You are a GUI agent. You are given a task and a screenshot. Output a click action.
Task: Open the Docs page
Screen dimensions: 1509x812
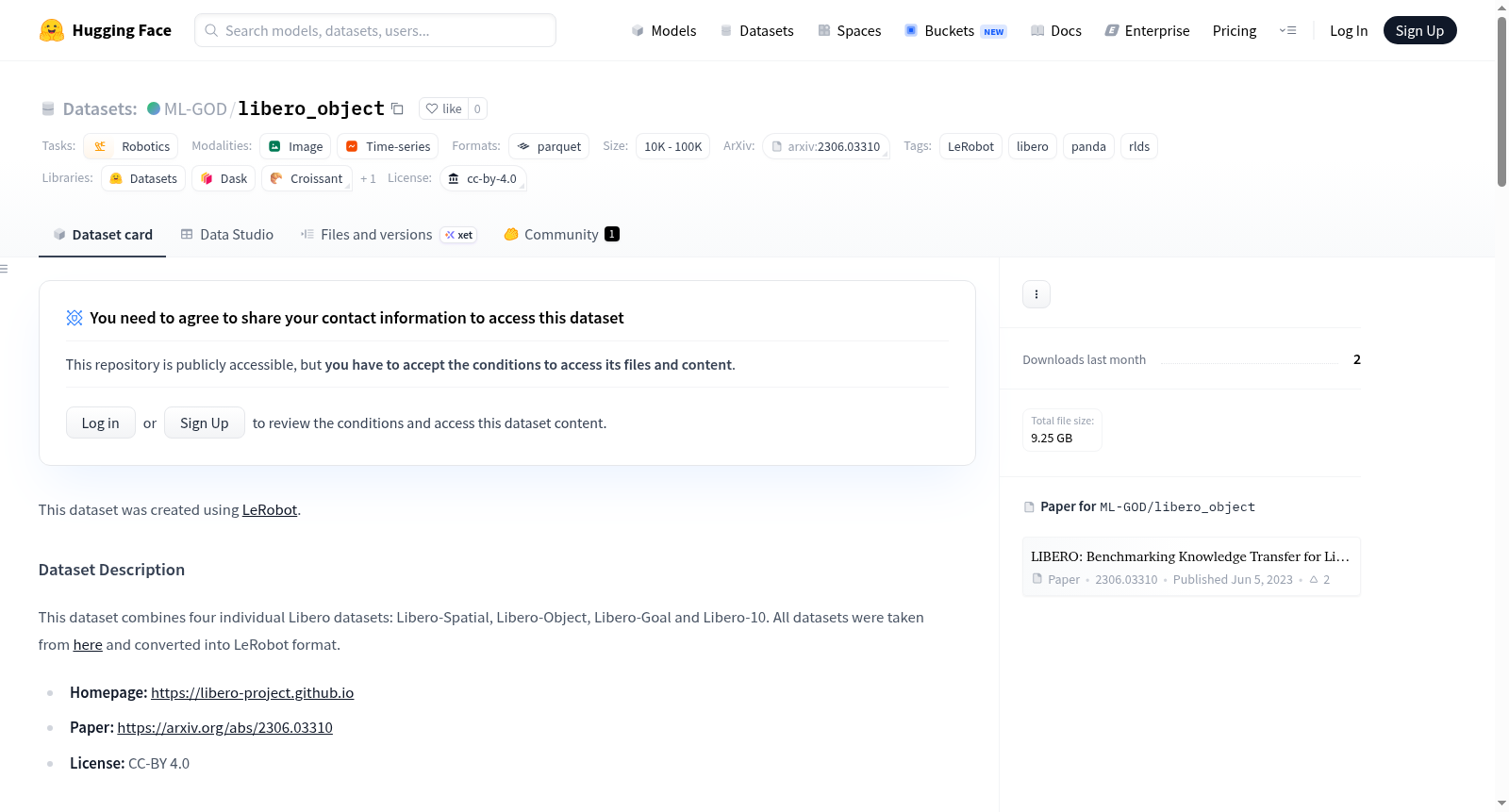1056,30
